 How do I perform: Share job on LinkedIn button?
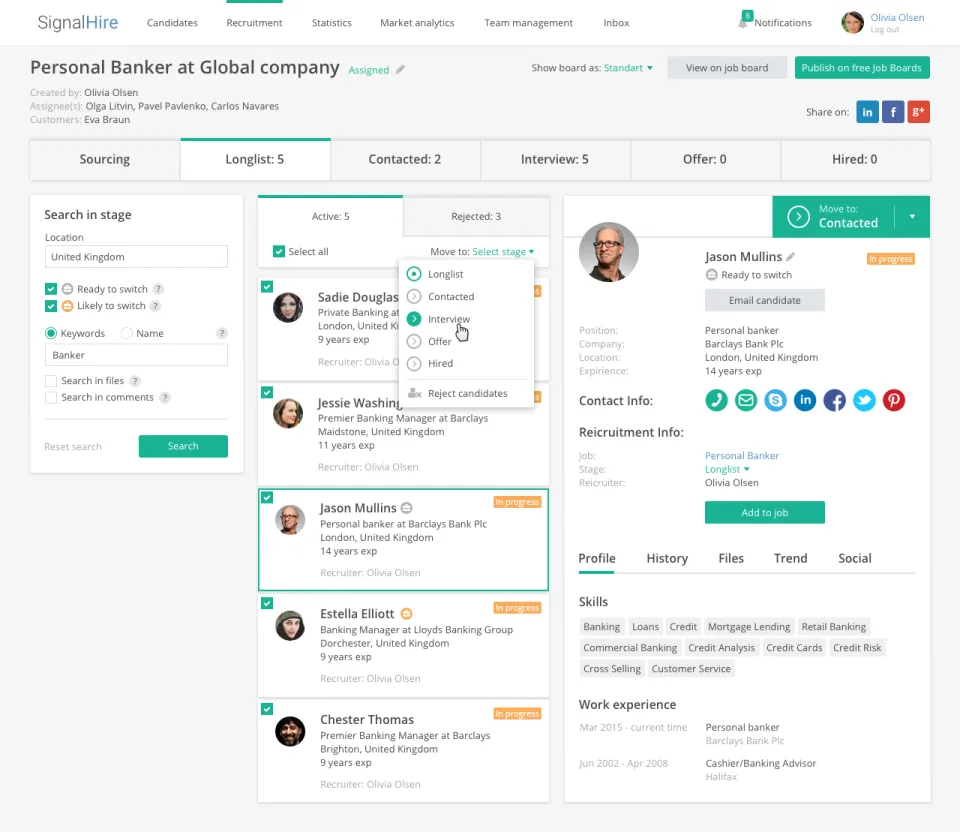867,112
